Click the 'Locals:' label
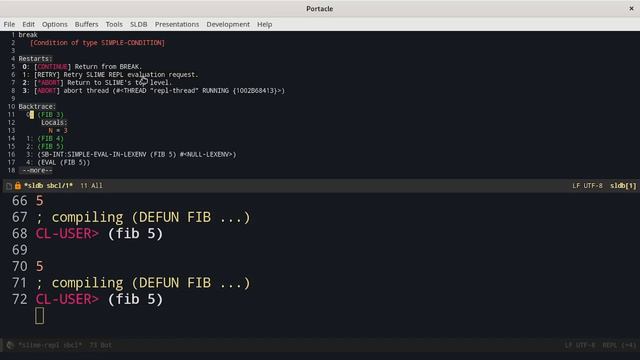640x360 pixels. (x=54, y=122)
